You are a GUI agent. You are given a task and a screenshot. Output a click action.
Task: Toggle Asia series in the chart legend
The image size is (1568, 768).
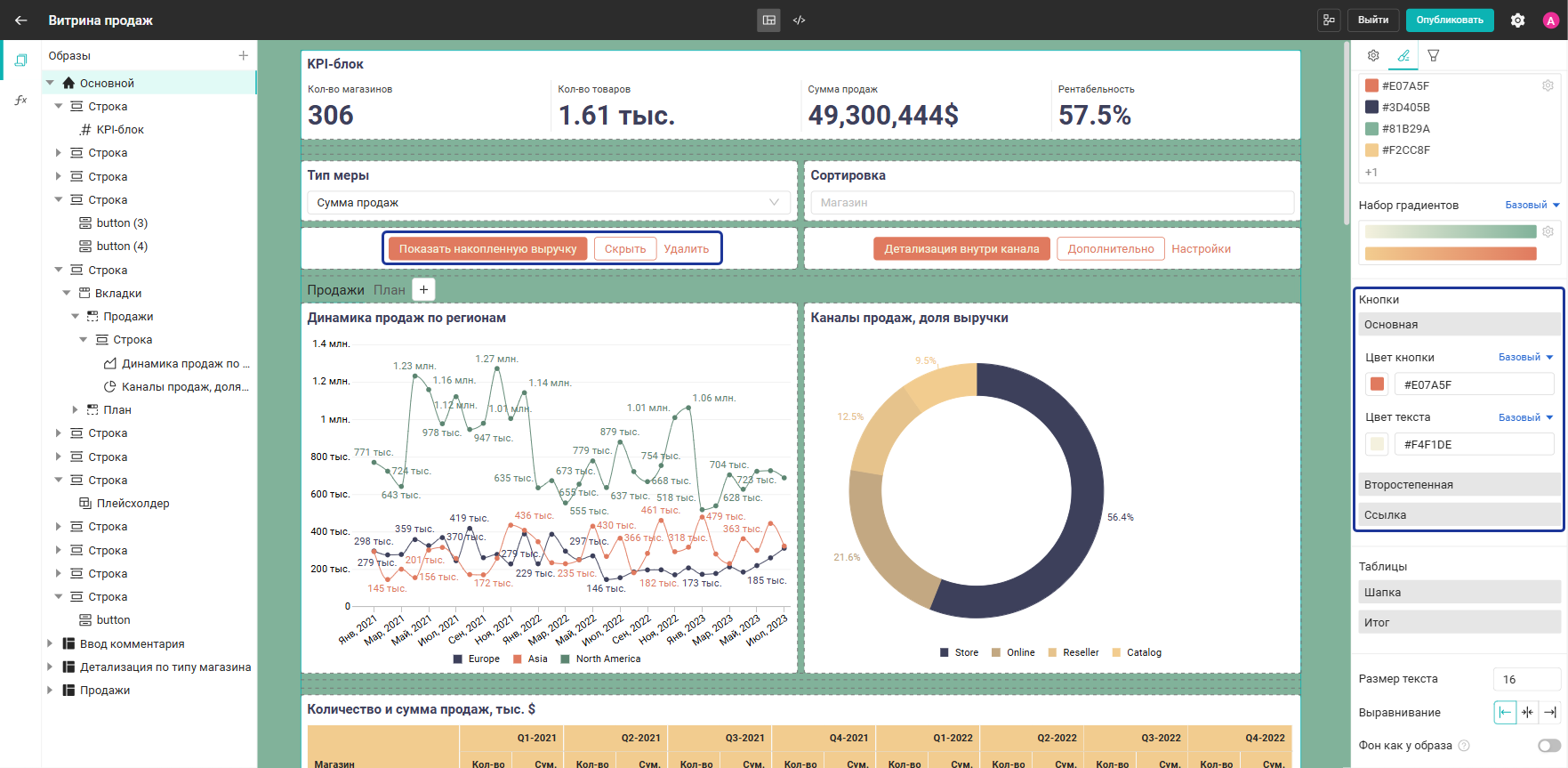tap(530, 659)
